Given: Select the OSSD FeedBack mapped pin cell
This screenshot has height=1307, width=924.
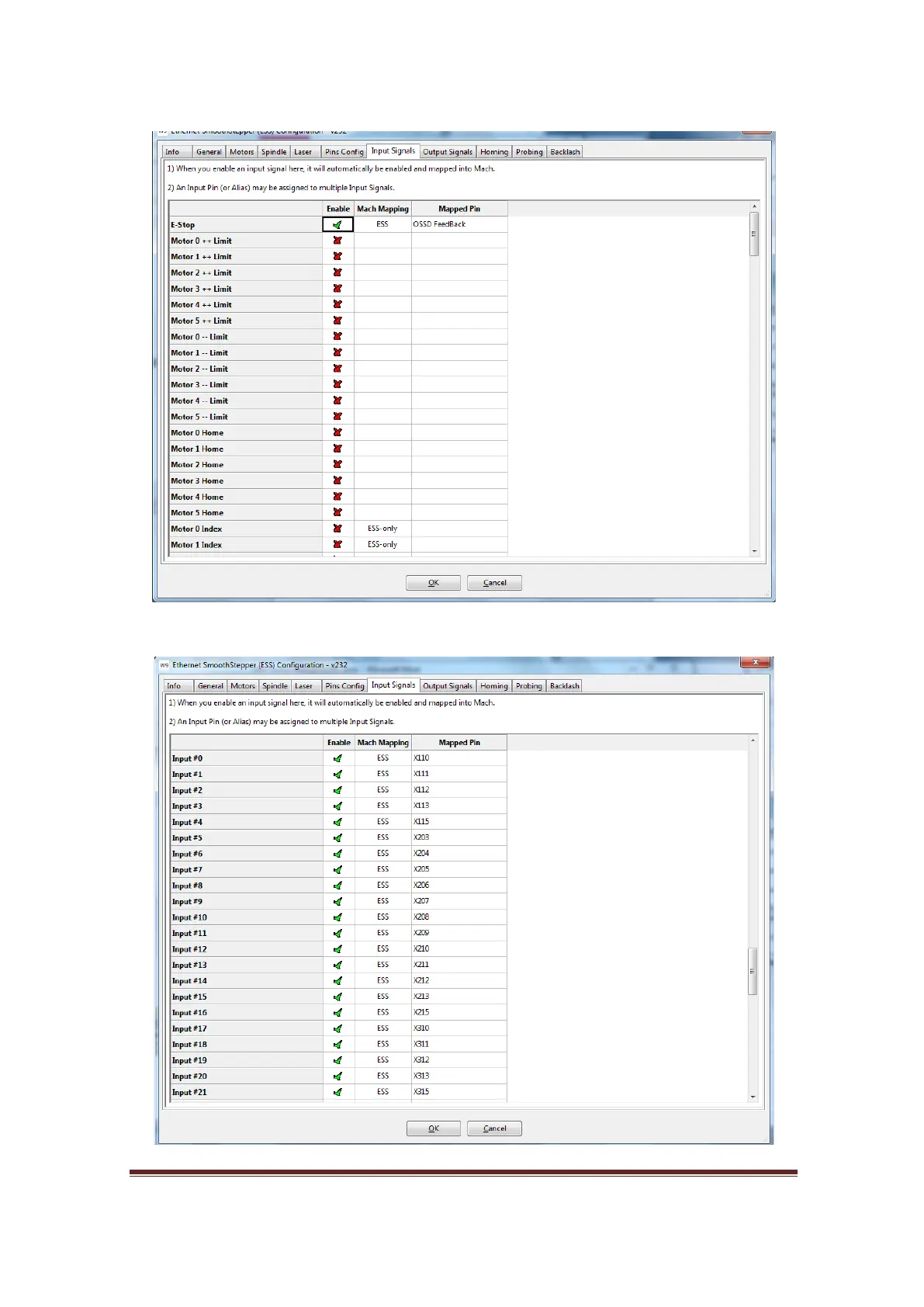Looking at the screenshot, I should point(459,224).
